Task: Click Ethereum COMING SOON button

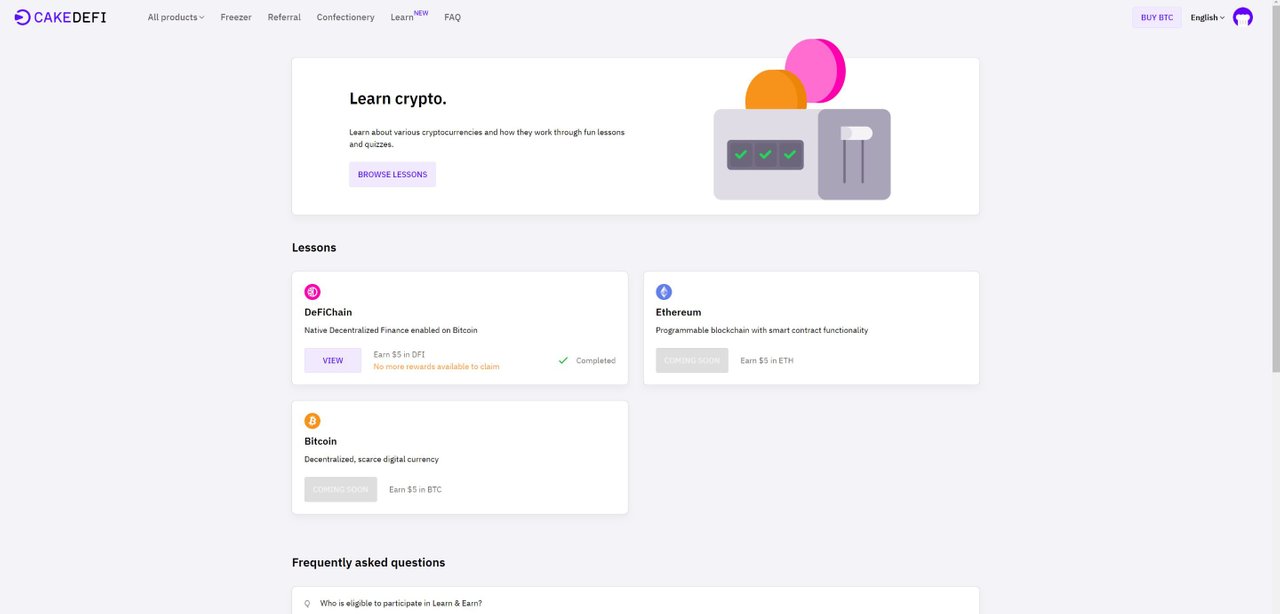Action: pos(692,360)
